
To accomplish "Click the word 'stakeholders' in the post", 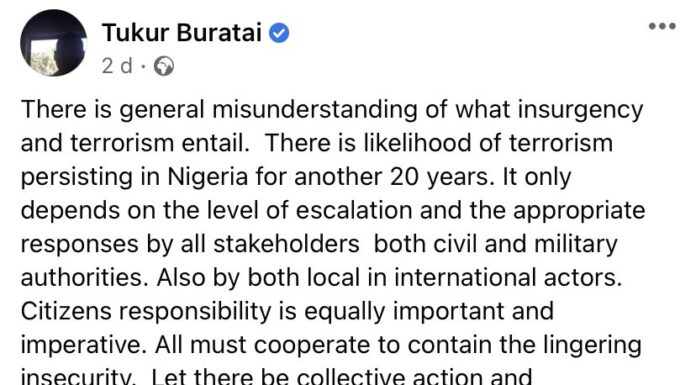I will tap(286, 244).
